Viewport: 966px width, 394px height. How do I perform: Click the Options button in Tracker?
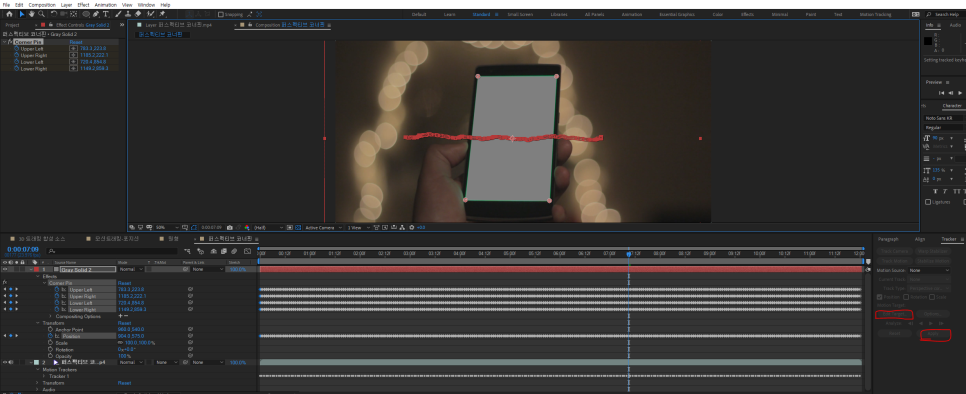pos(932,314)
